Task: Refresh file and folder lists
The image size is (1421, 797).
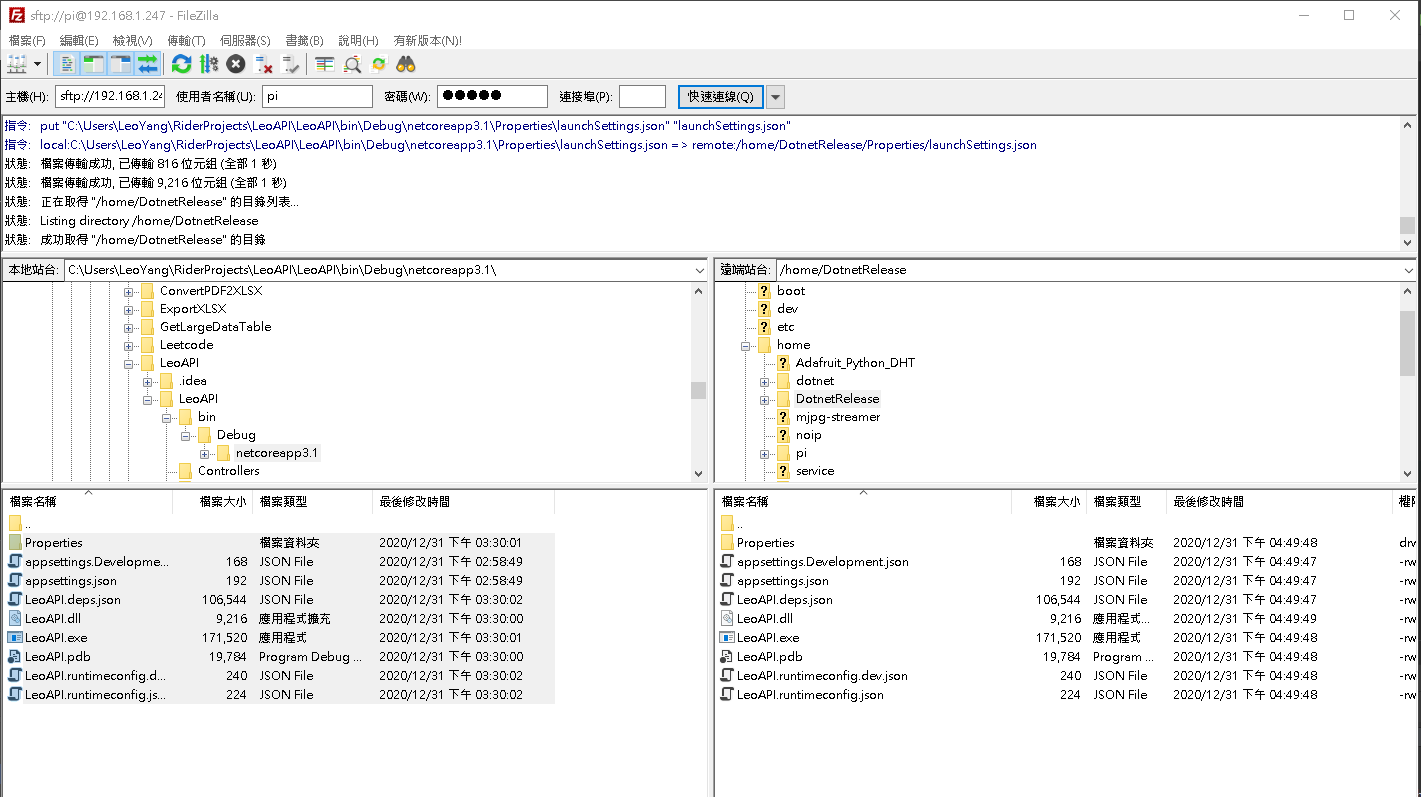Action: tap(181, 64)
